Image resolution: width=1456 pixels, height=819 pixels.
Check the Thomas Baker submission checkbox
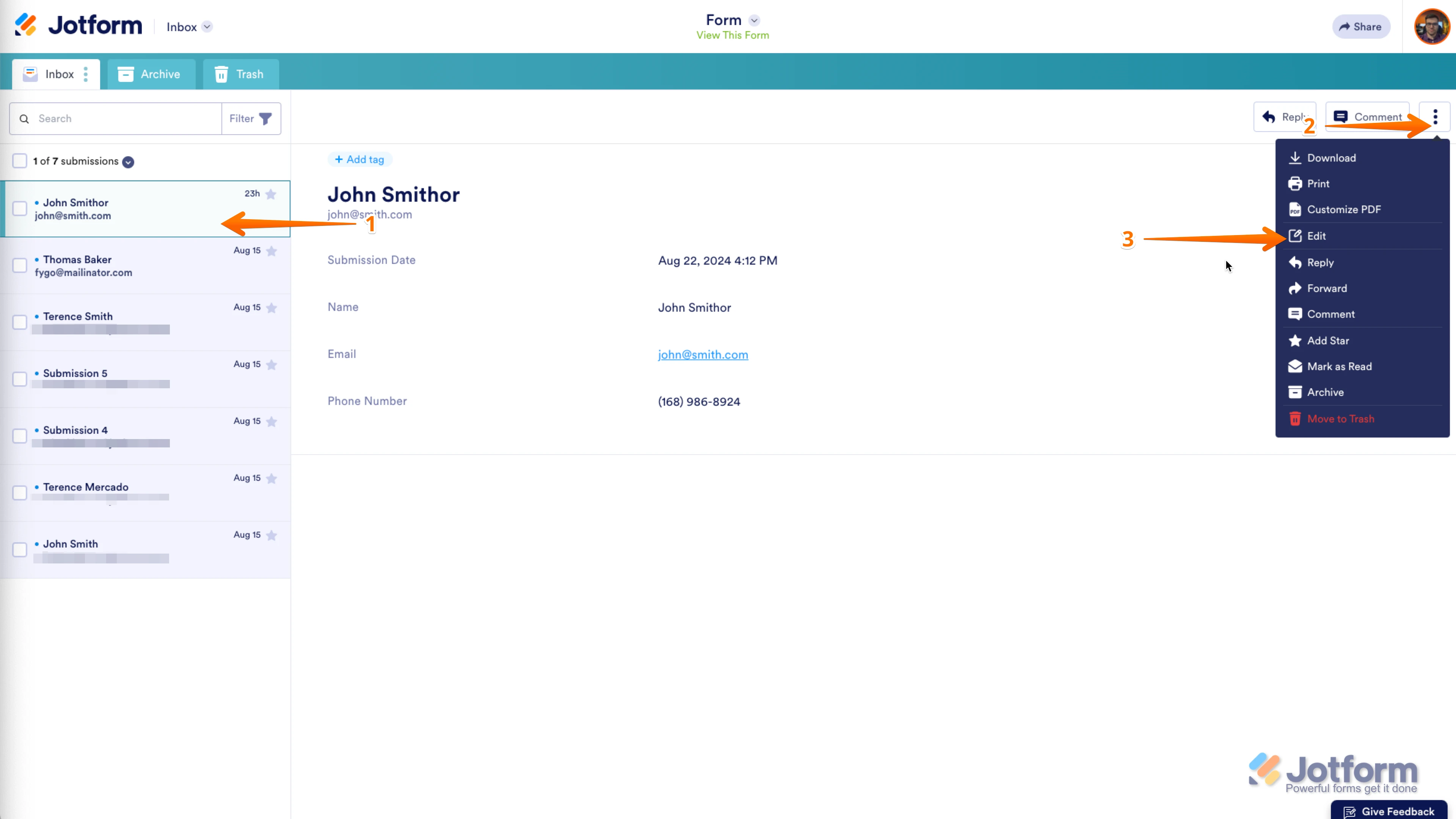(x=20, y=266)
